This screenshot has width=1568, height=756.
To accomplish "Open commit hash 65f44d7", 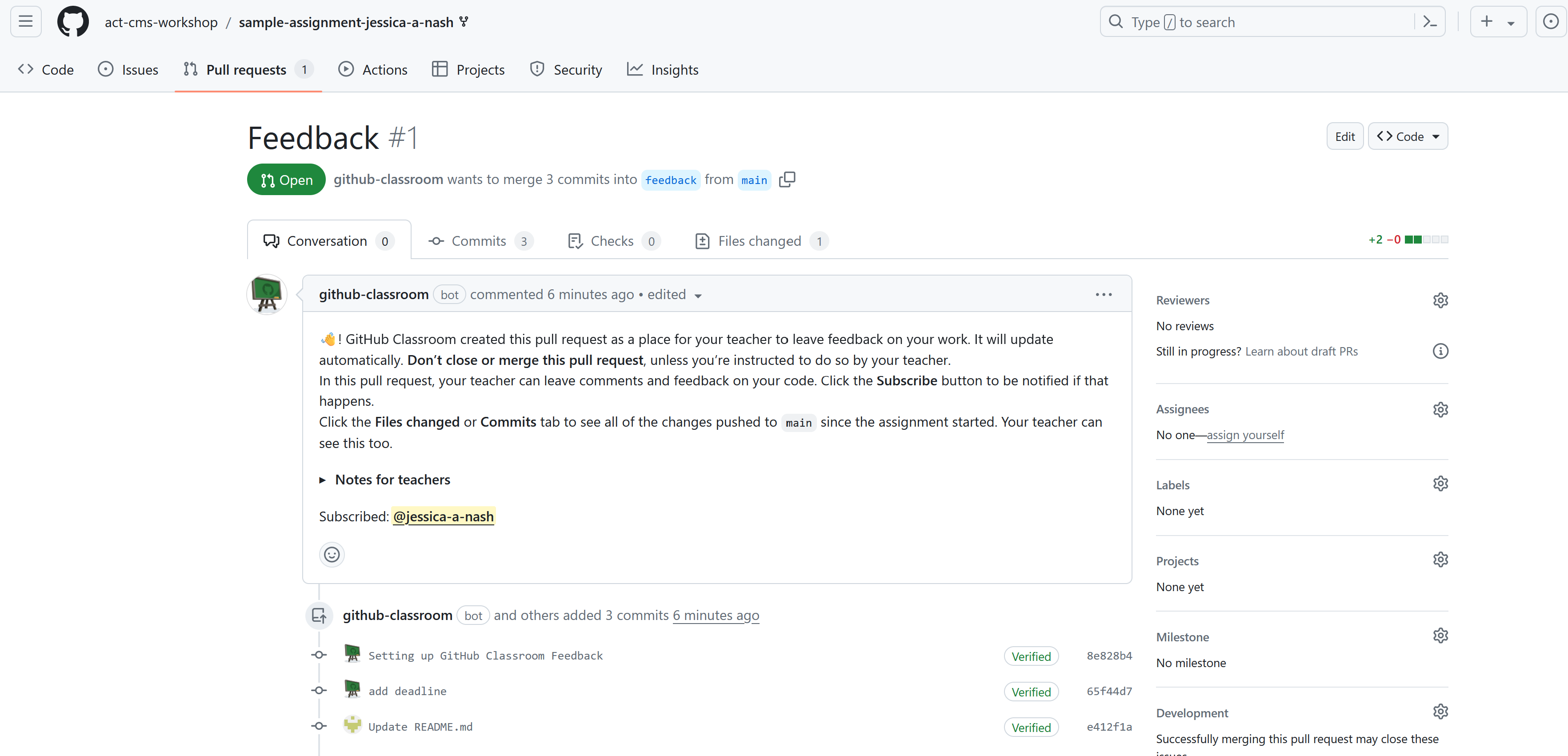I will pyautogui.click(x=1109, y=691).
